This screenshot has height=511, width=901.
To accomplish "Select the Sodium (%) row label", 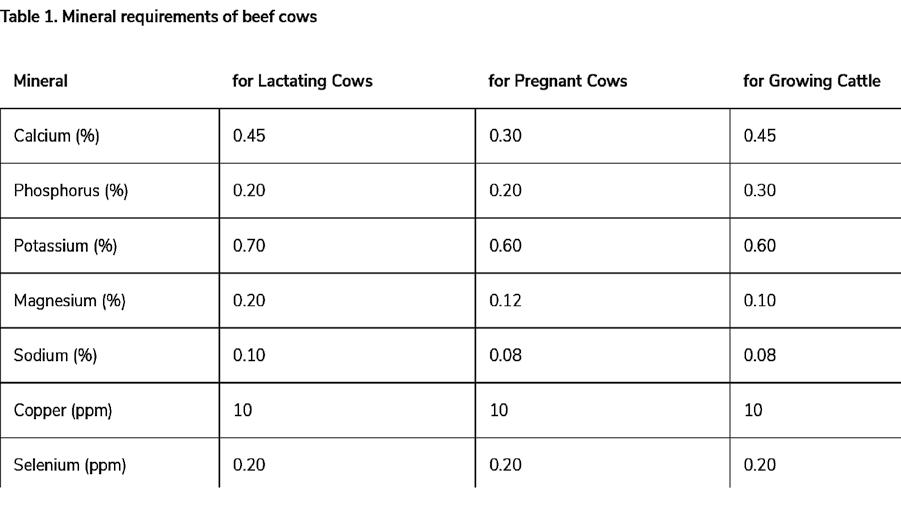I will pos(55,355).
